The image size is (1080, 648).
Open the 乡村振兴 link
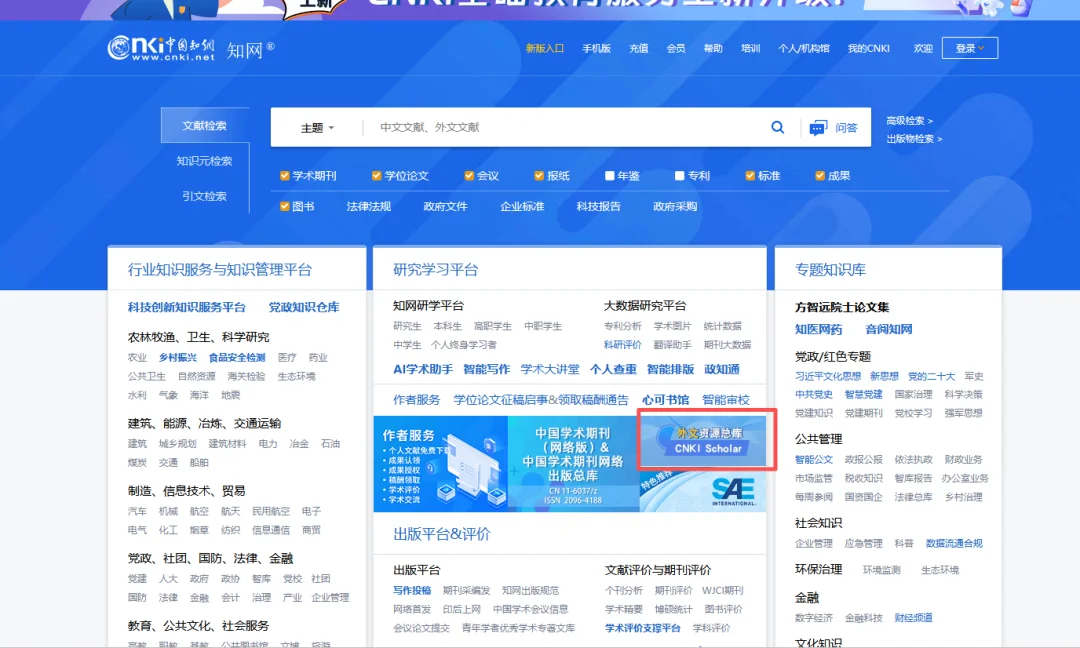[178, 357]
